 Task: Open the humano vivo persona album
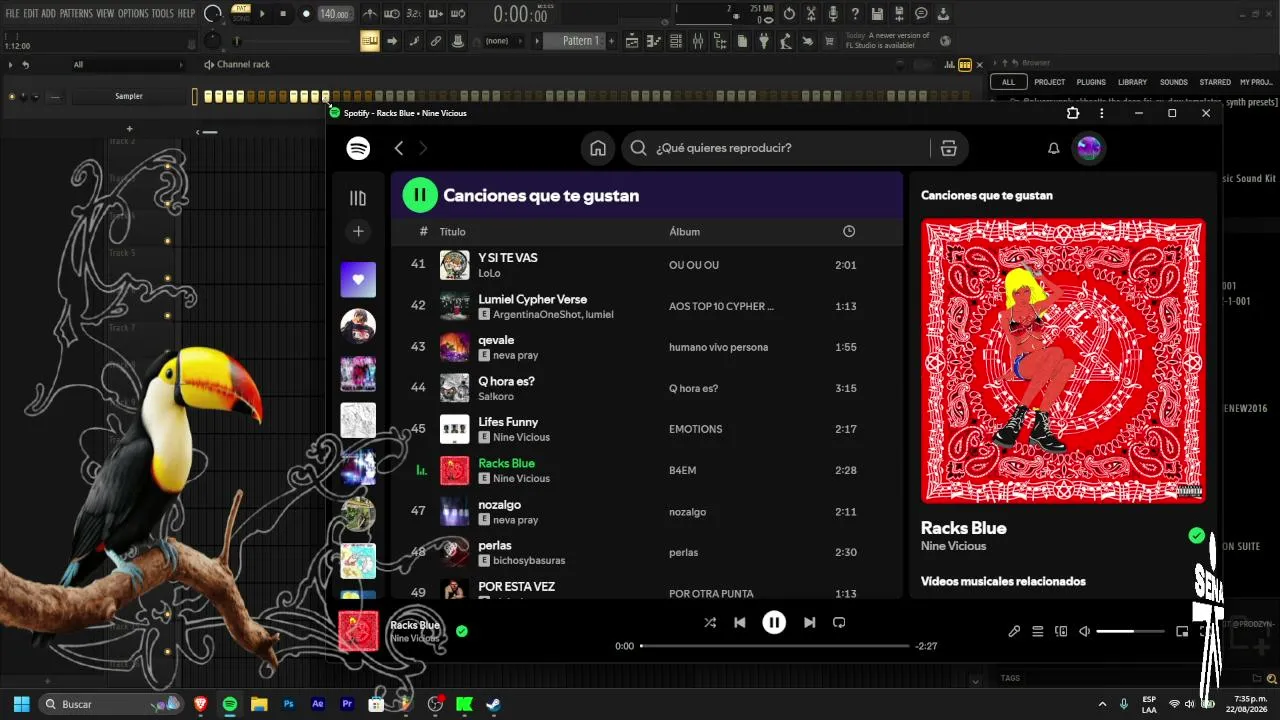[x=718, y=347]
